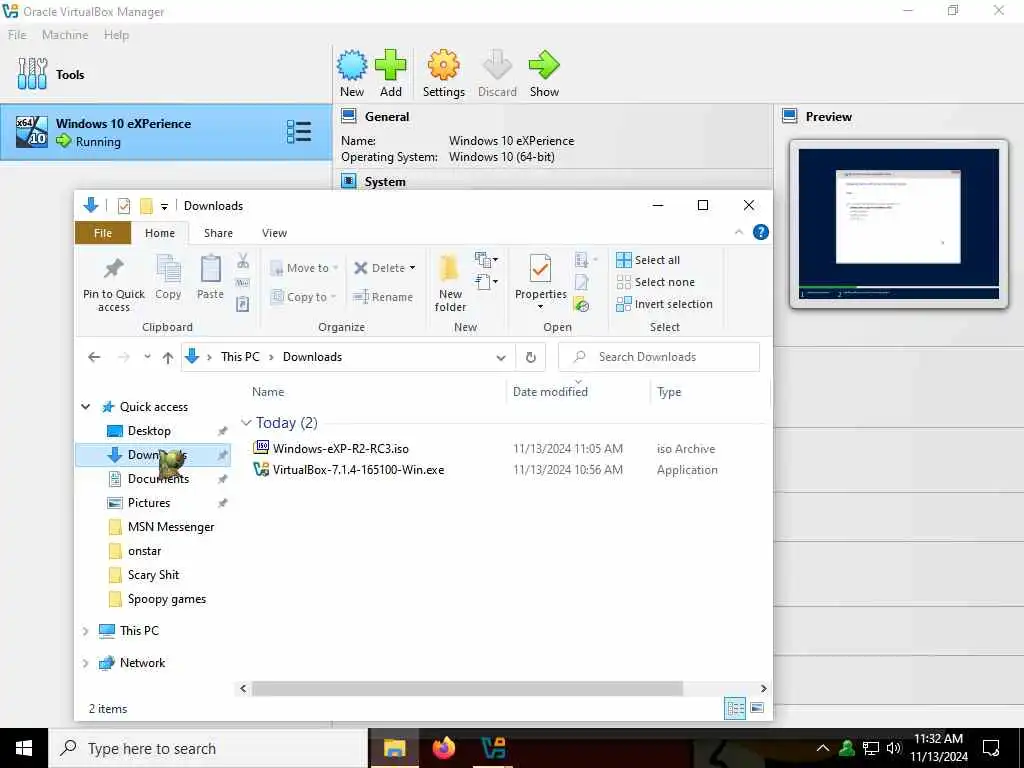The width and height of the screenshot is (1024, 768).
Task: Click the Paste shortcut icon
Action: pyautogui.click(x=243, y=304)
